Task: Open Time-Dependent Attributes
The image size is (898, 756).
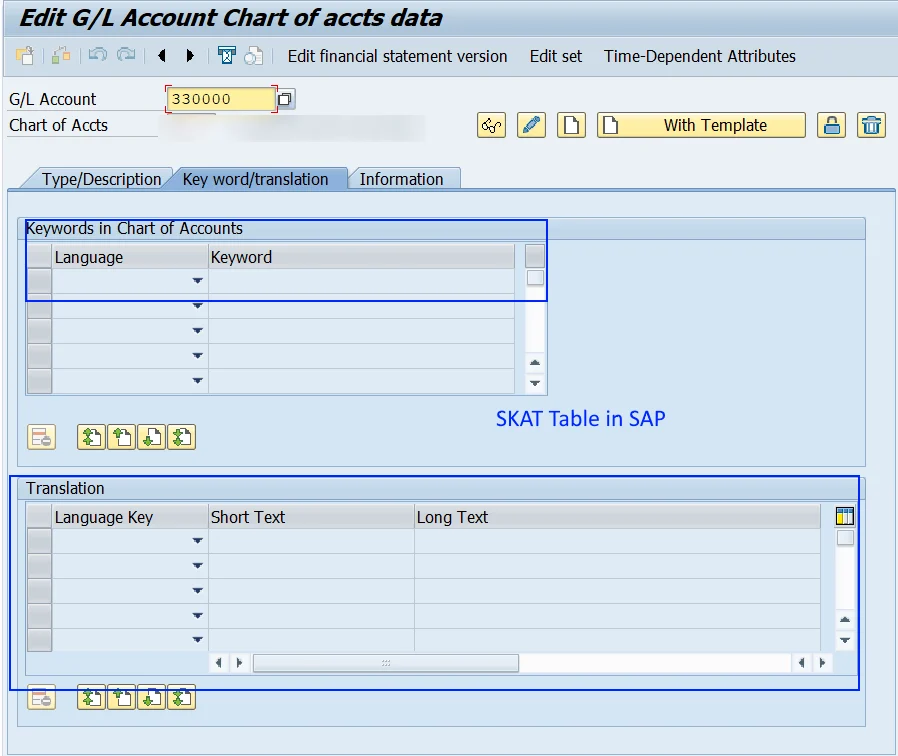Action: (x=699, y=56)
